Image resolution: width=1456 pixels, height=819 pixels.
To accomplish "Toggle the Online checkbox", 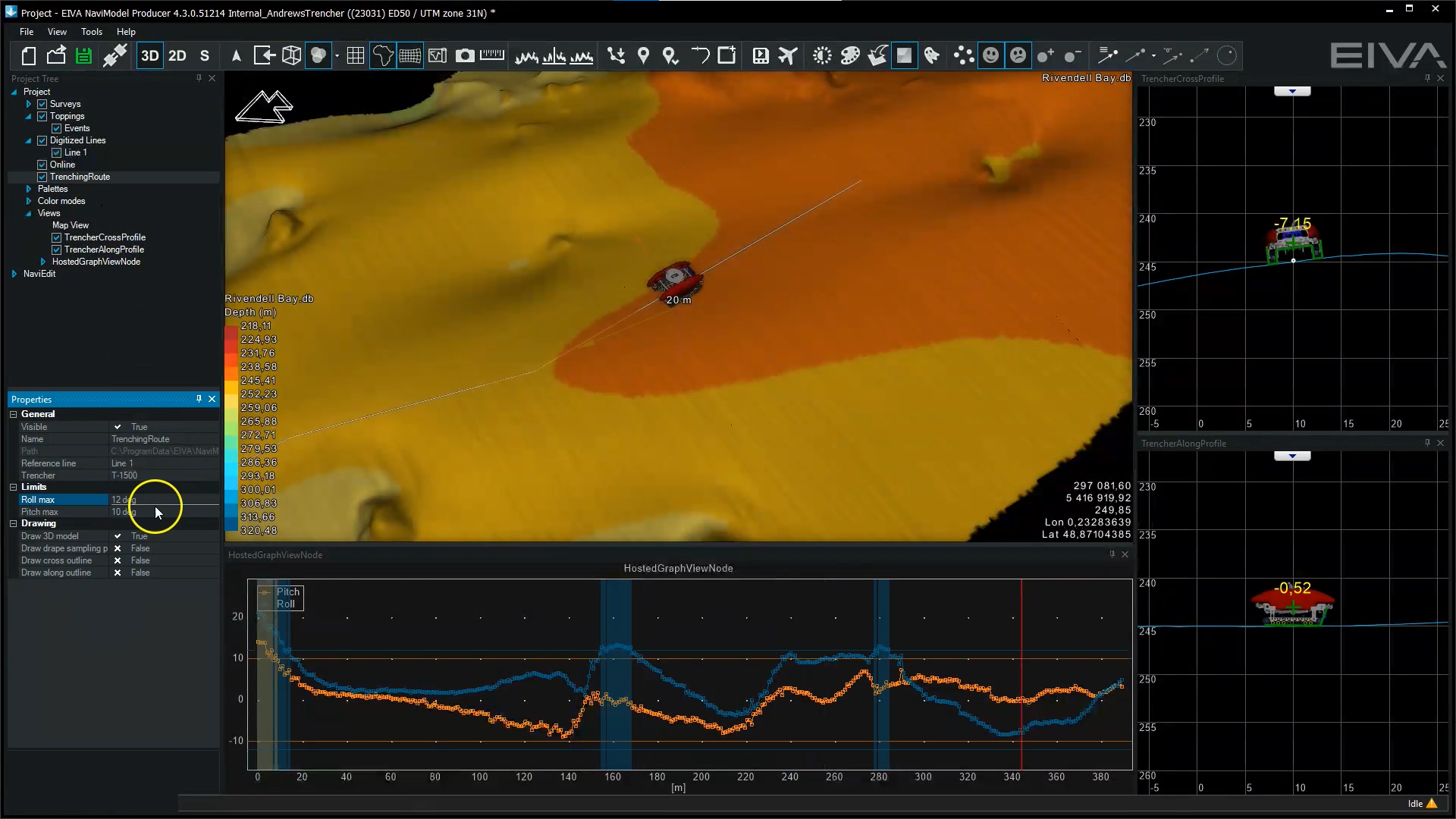I will pos(42,165).
